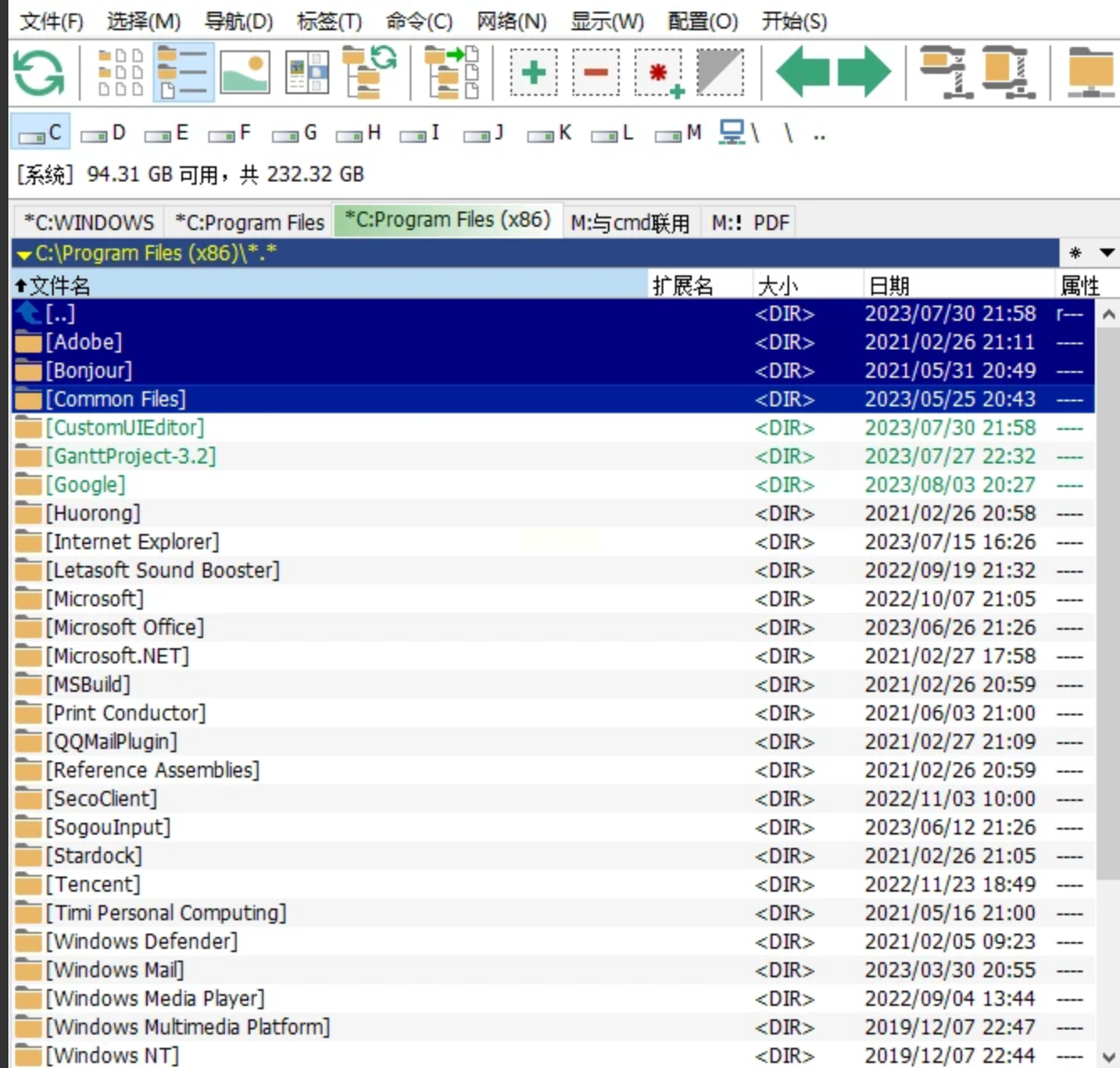
Task: Go back with the left green arrow
Action: (803, 73)
